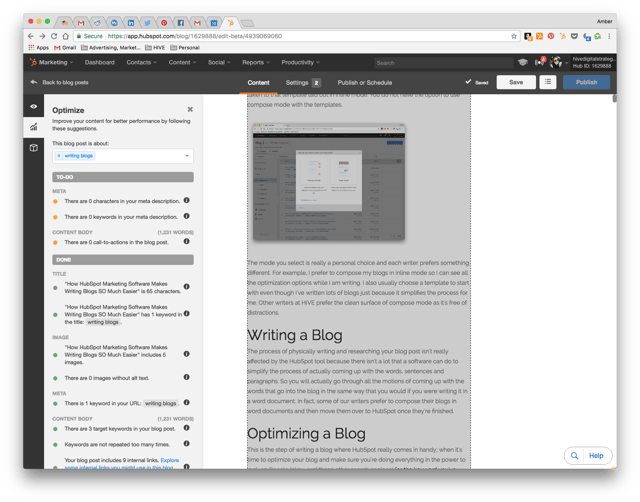Open the Chrome three-dot menu
This screenshot has width=640, height=502.
(609, 36)
